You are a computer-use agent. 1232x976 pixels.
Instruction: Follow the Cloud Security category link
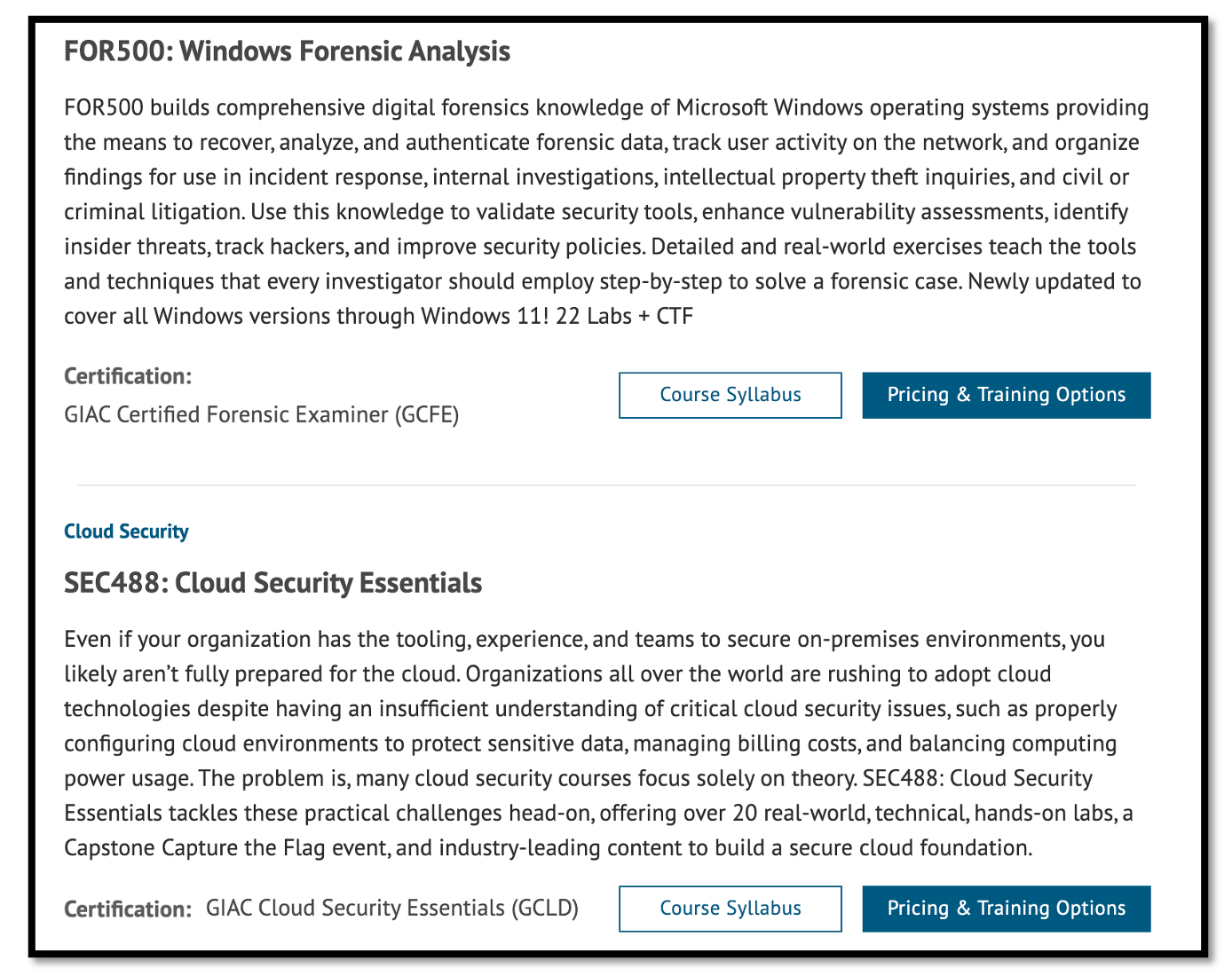coord(126,531)
